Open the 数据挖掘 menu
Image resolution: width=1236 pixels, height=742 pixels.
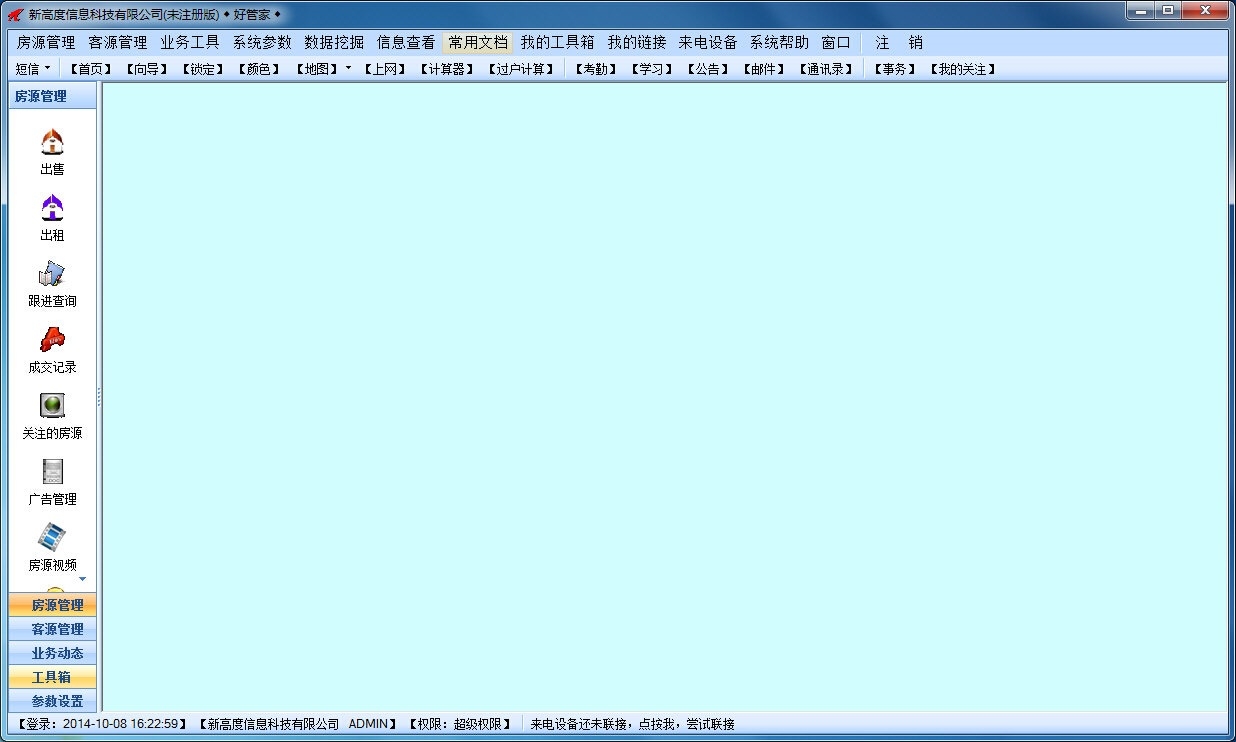point(334,43)
